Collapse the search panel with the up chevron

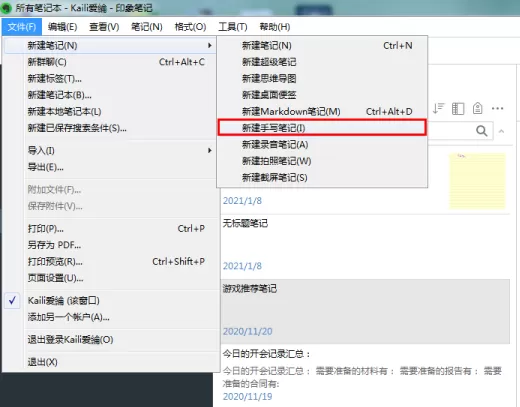[501, 131]
